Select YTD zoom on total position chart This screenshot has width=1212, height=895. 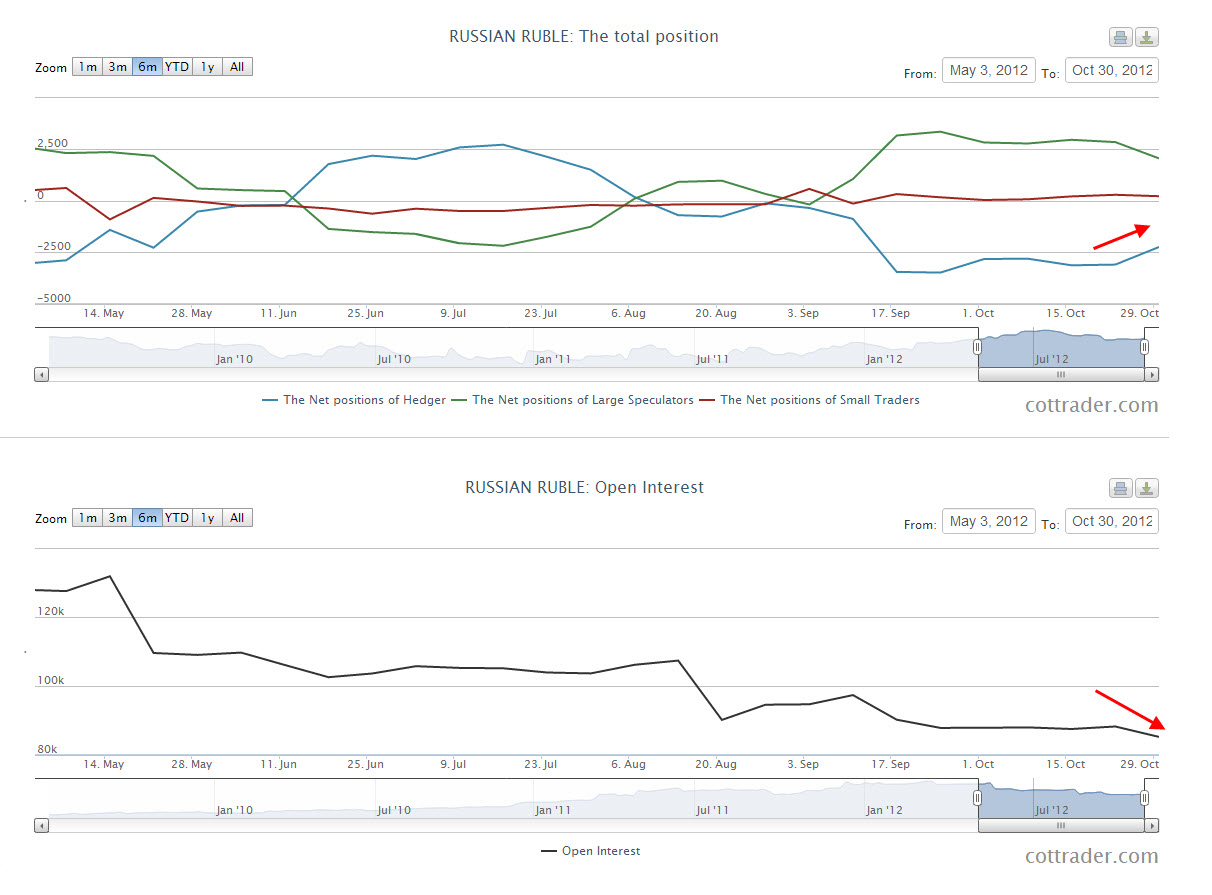pyautogui.click(x=177, y=67)
